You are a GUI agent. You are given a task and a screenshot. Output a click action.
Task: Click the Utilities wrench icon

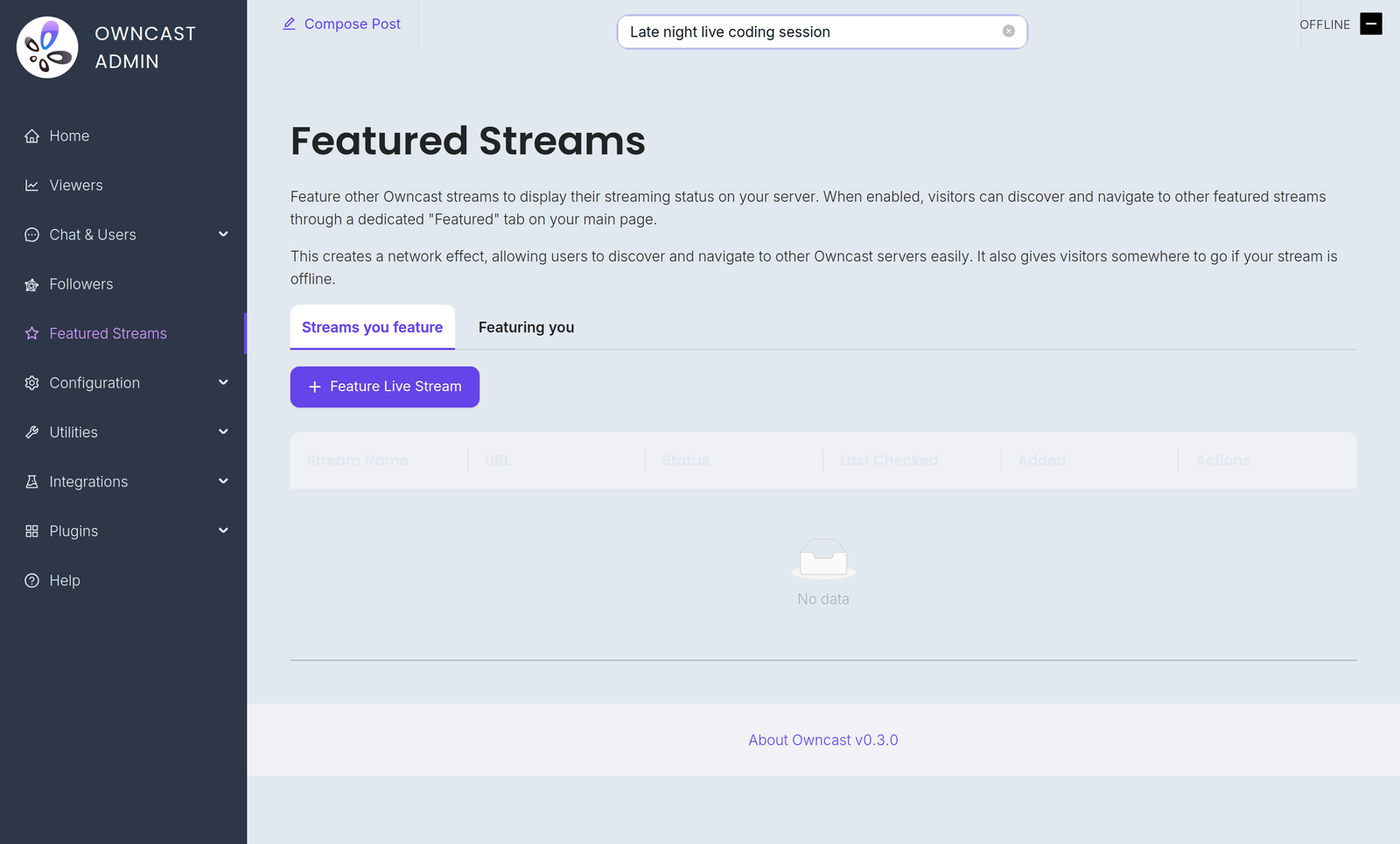[x=32, y=433]
